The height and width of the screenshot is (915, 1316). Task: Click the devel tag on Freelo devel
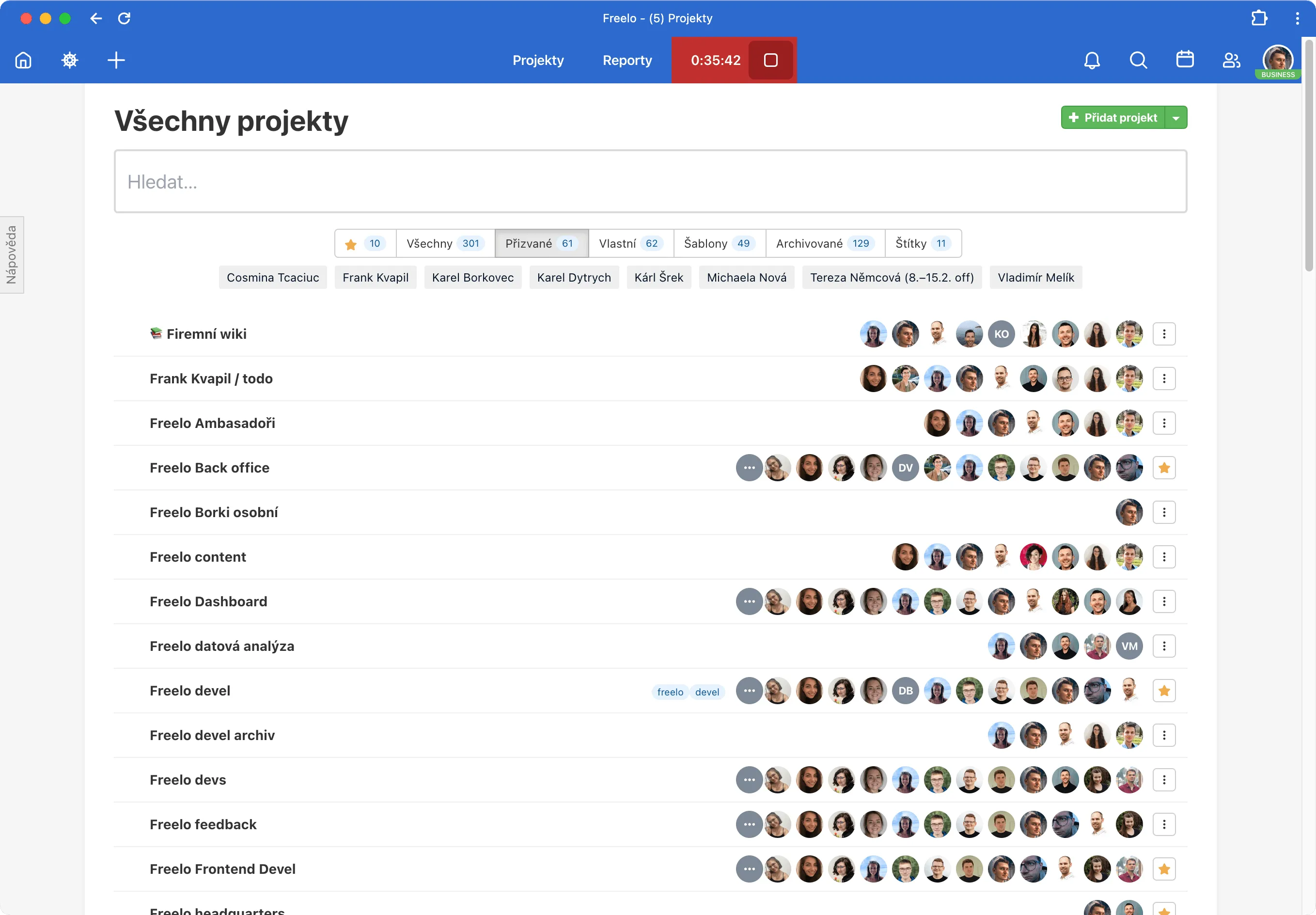pos(707,692)
